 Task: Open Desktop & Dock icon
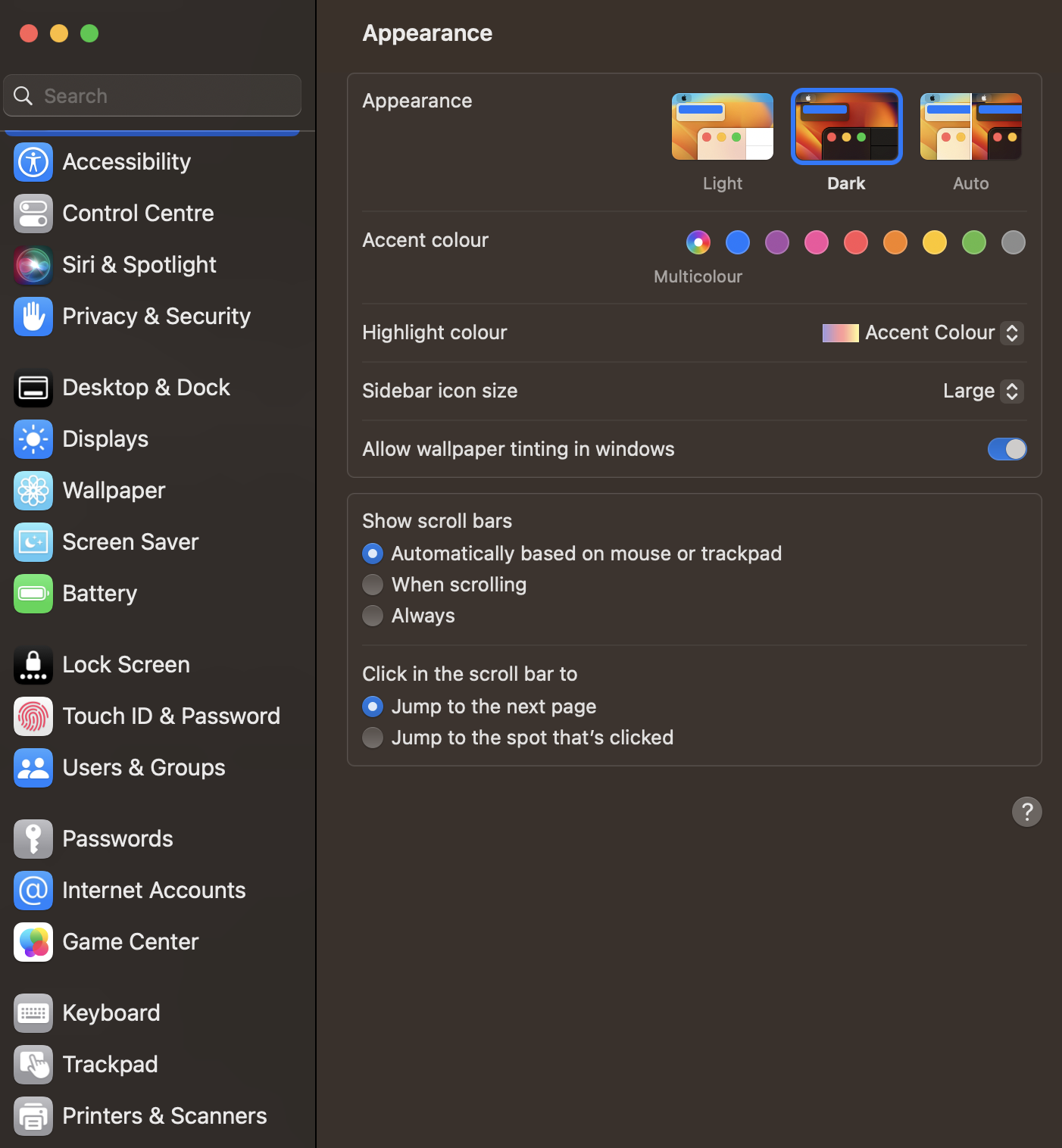point(33,388)
